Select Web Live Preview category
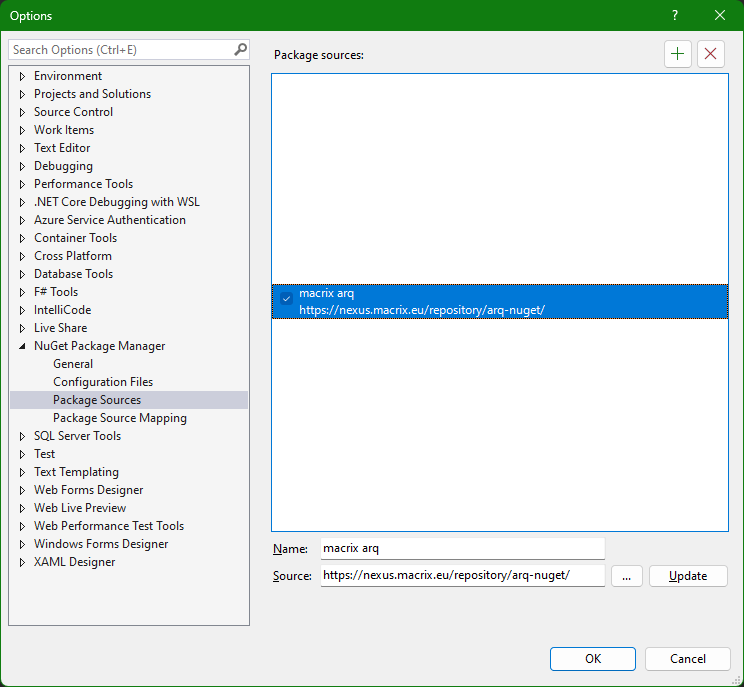The image size is (744, 687). tap(80, 508)
